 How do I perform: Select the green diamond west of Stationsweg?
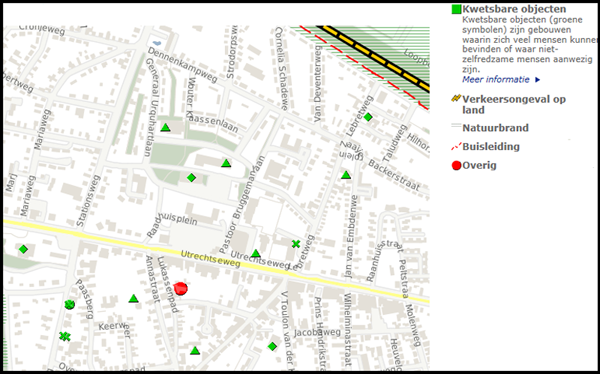23,250
